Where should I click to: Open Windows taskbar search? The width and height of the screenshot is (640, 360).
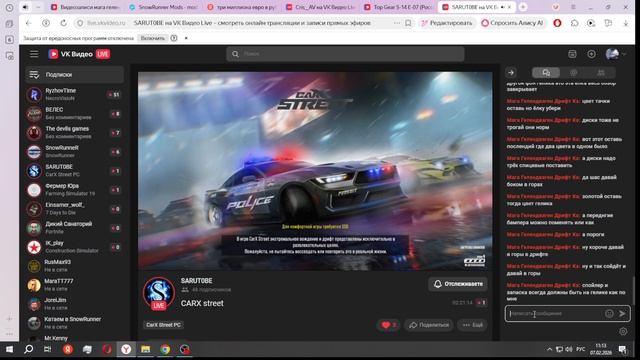point(29,349)
